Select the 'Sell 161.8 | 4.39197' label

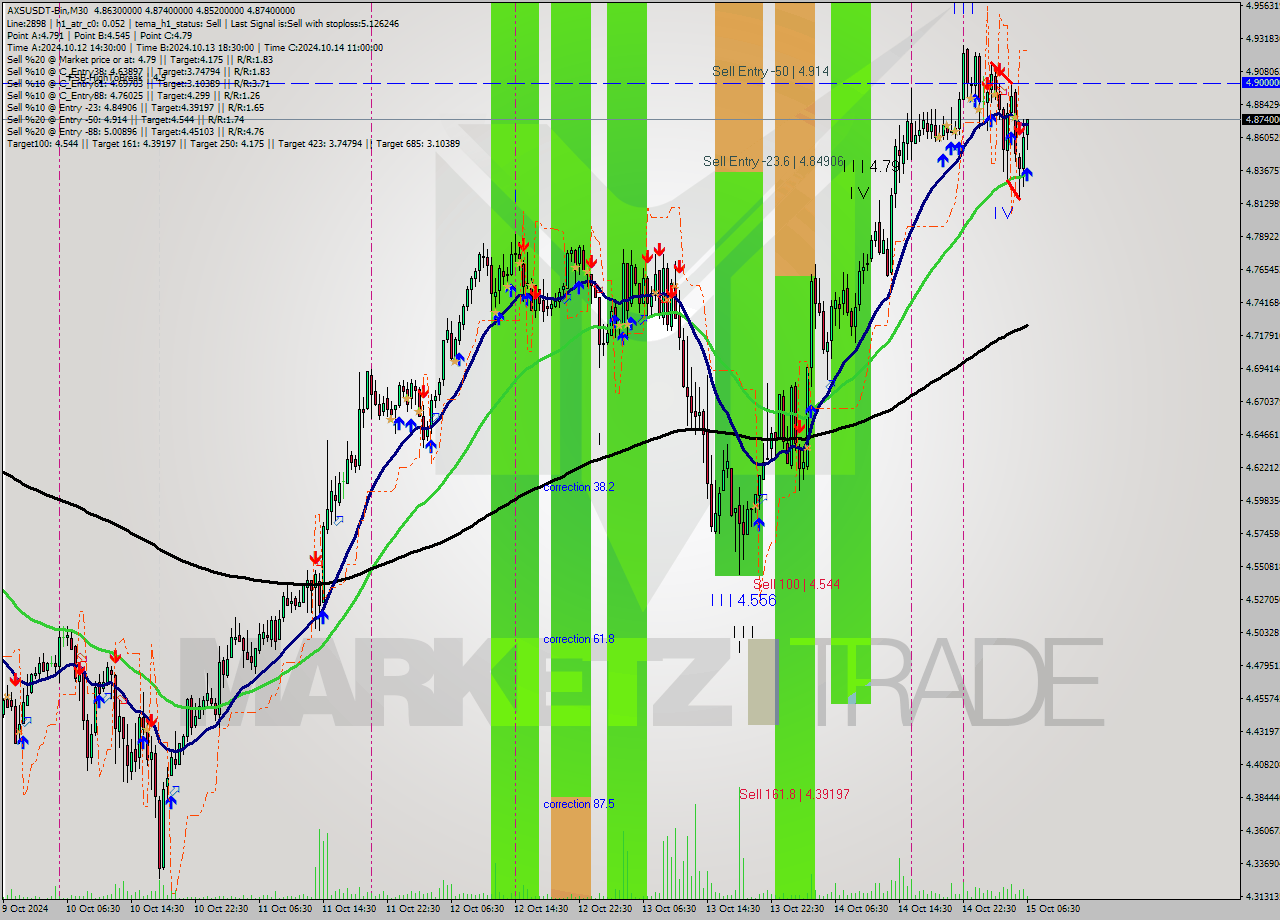click(x=794, y=794)
